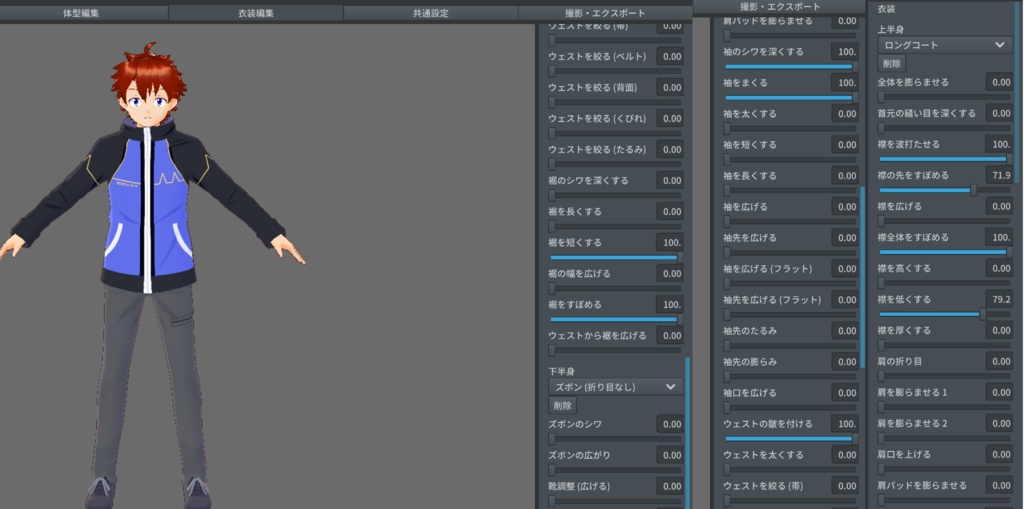Click the 襟を波打たせる slider bar

944,159
